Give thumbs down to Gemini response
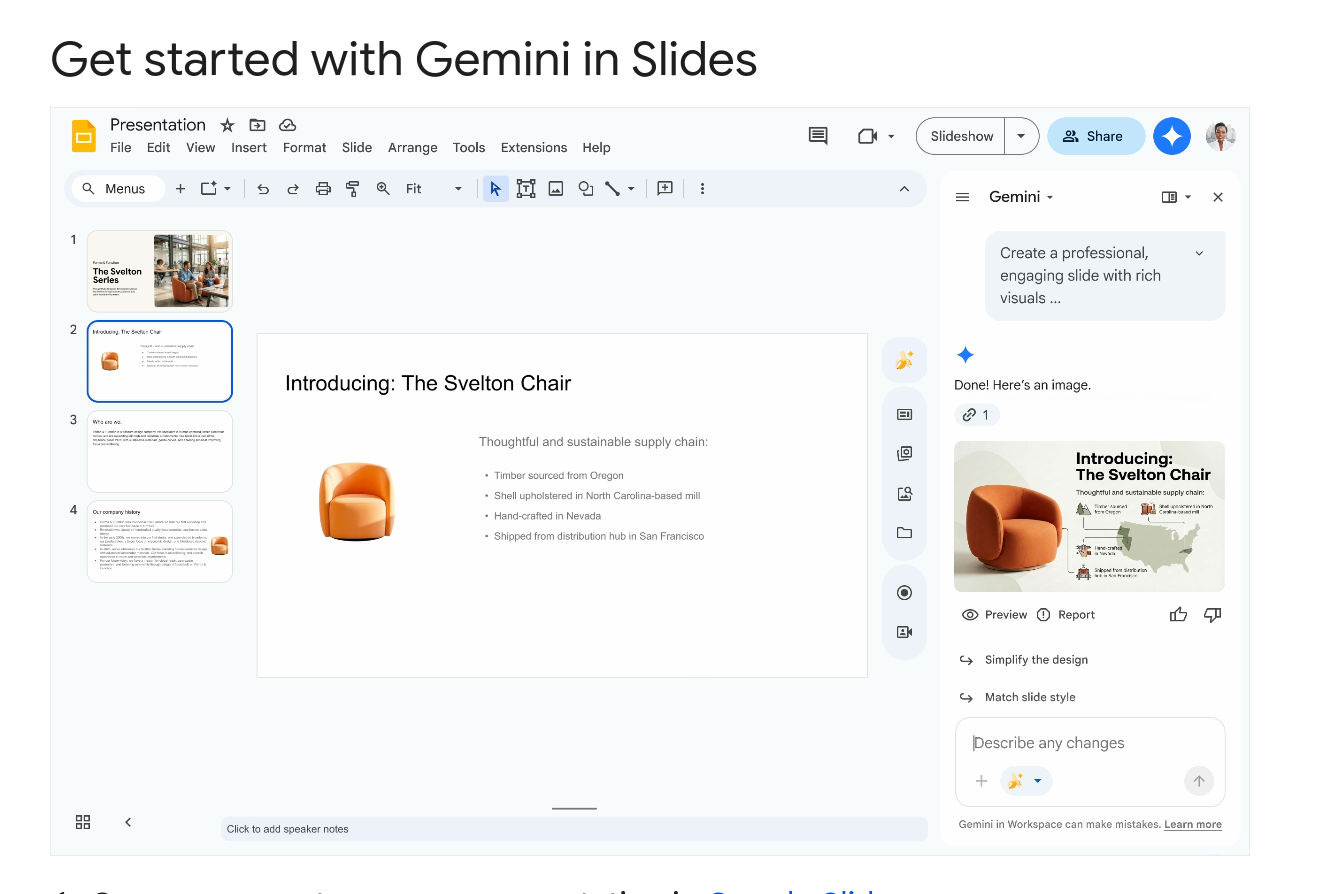 (x=1213, y=615)
